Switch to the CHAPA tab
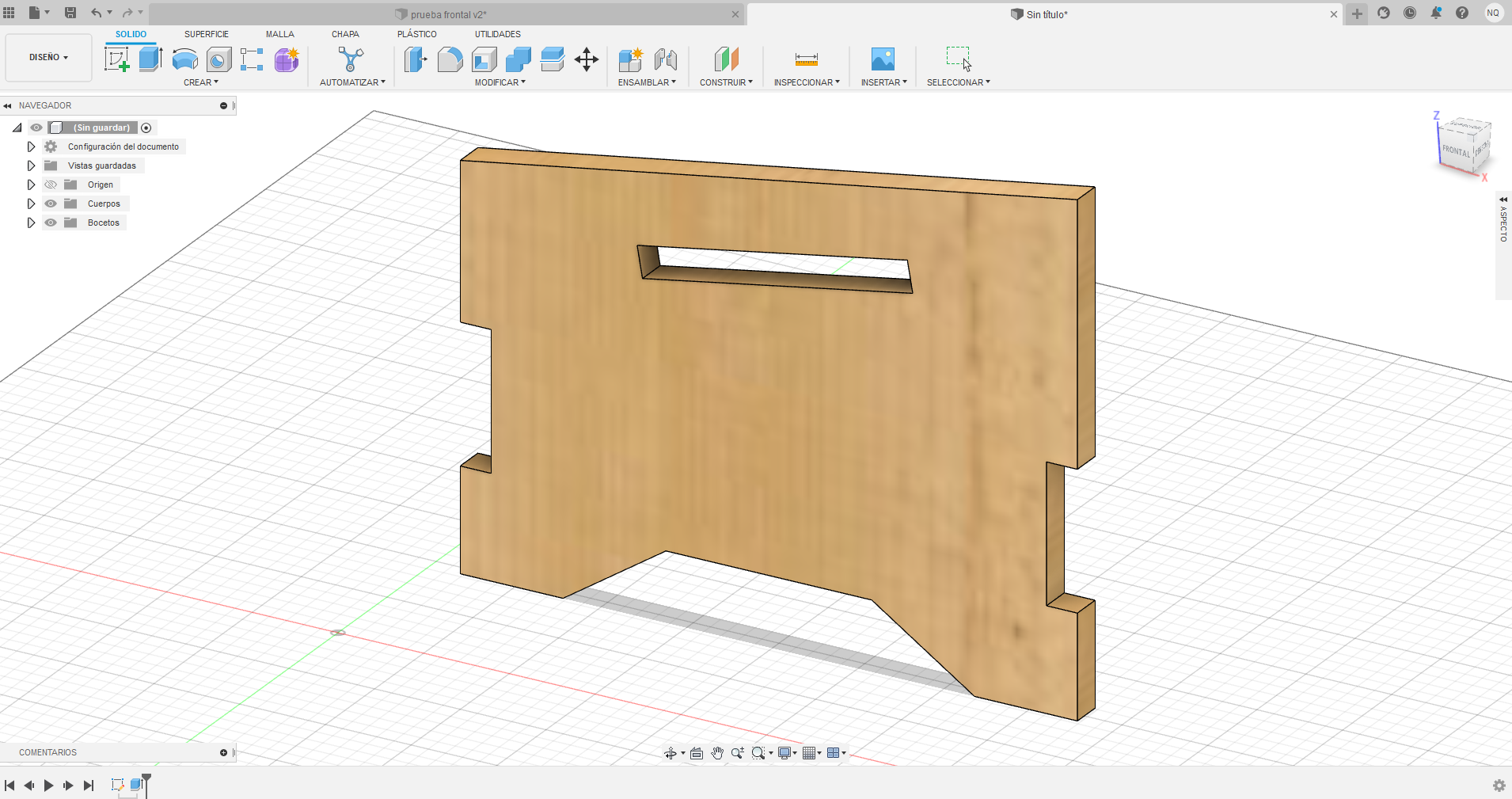 [345, 34]
